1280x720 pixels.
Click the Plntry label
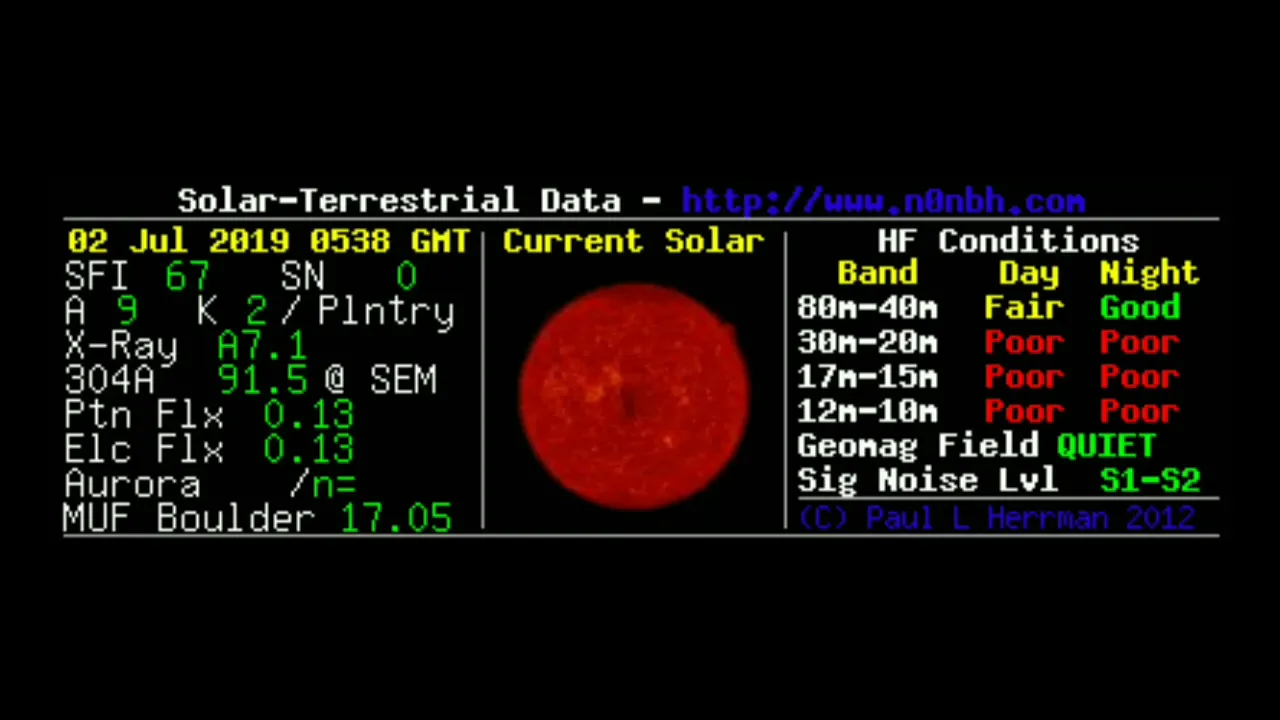point(386,313)
